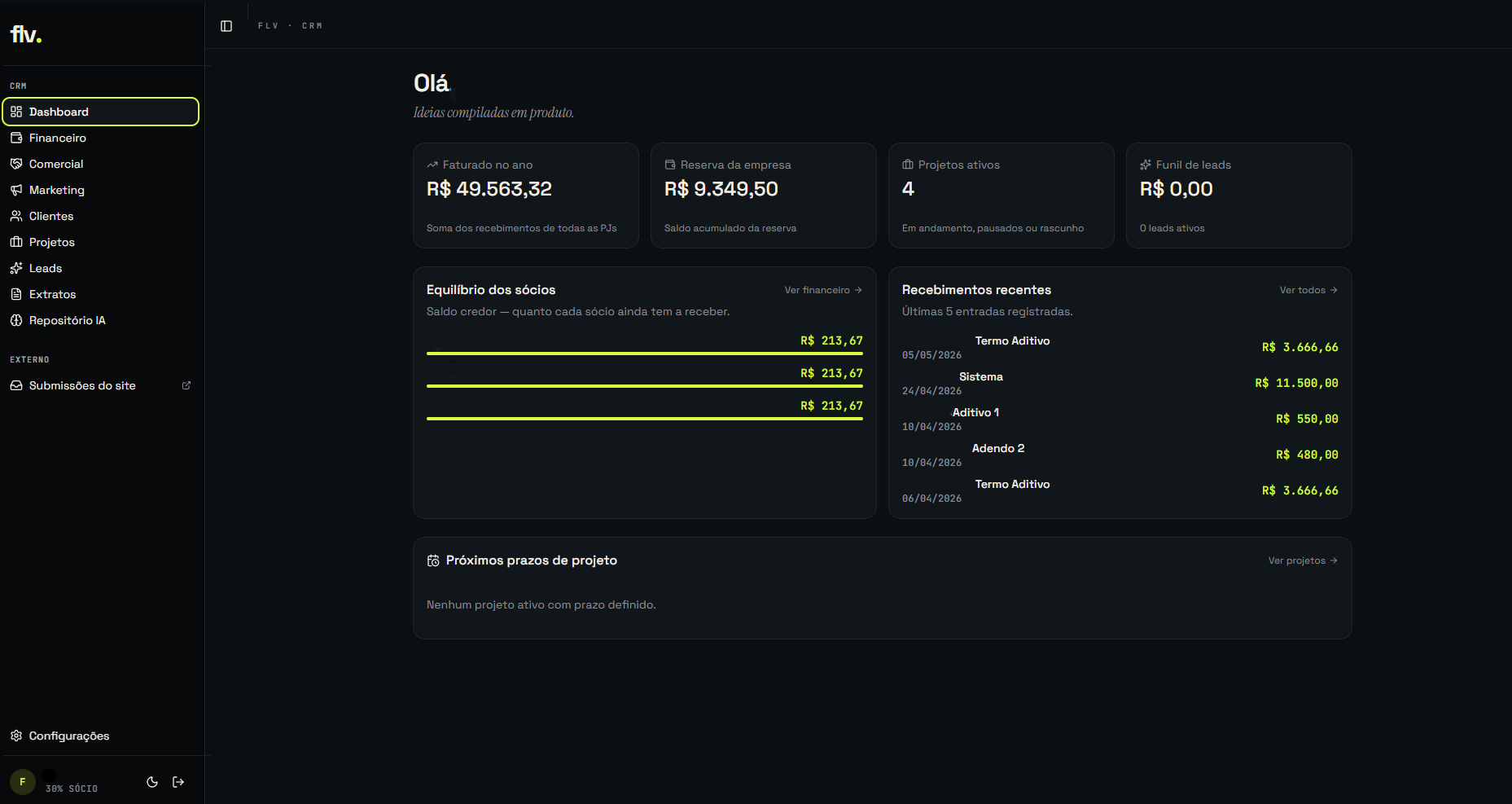Viewport: 1512px width, 804px height.
Task: Click the Marketing megaphone icon
Action: pyautogui.click(x=16, y=190)
